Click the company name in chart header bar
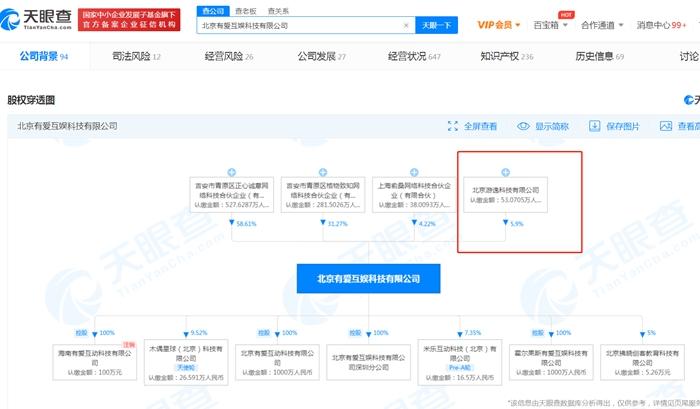Image resolution: width=700 pixels, height=409 pixels. pos(67,126)
